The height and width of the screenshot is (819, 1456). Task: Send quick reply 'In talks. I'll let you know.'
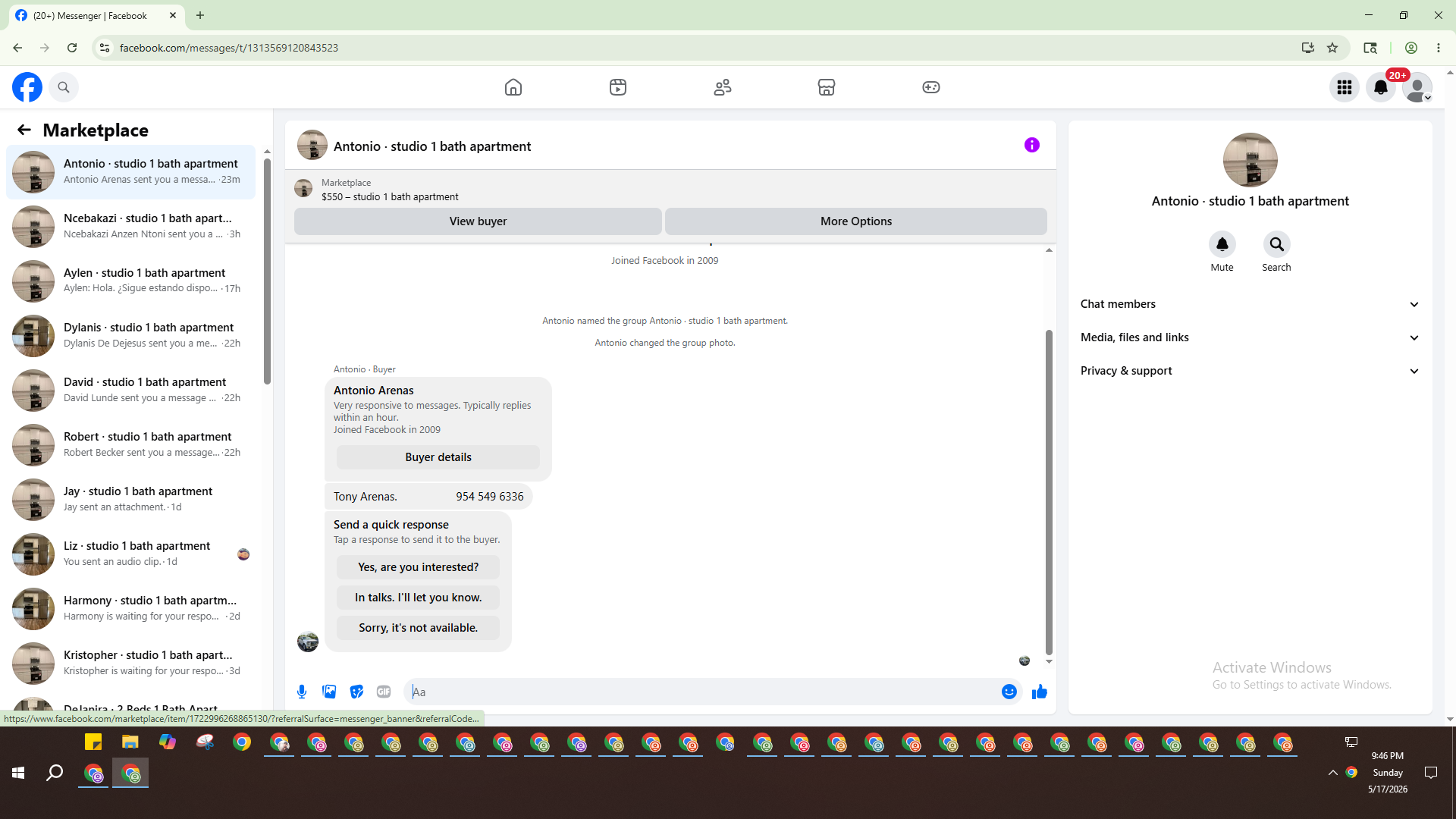[419, 598]
